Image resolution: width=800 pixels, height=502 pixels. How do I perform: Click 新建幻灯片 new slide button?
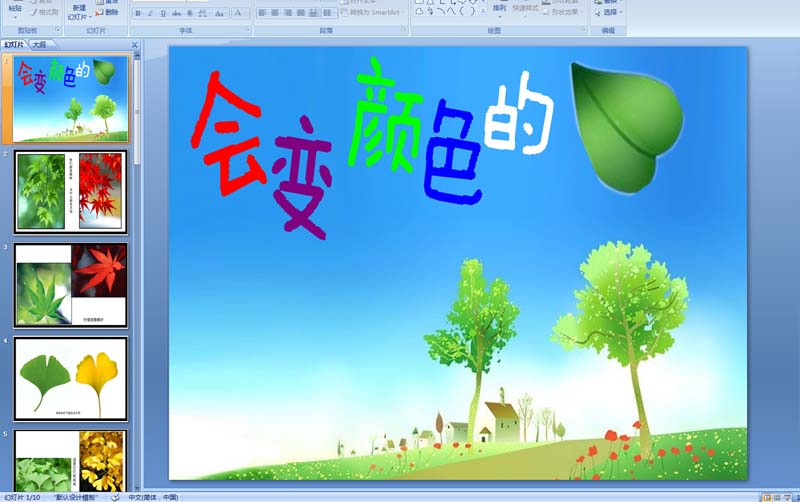(79, 13)
